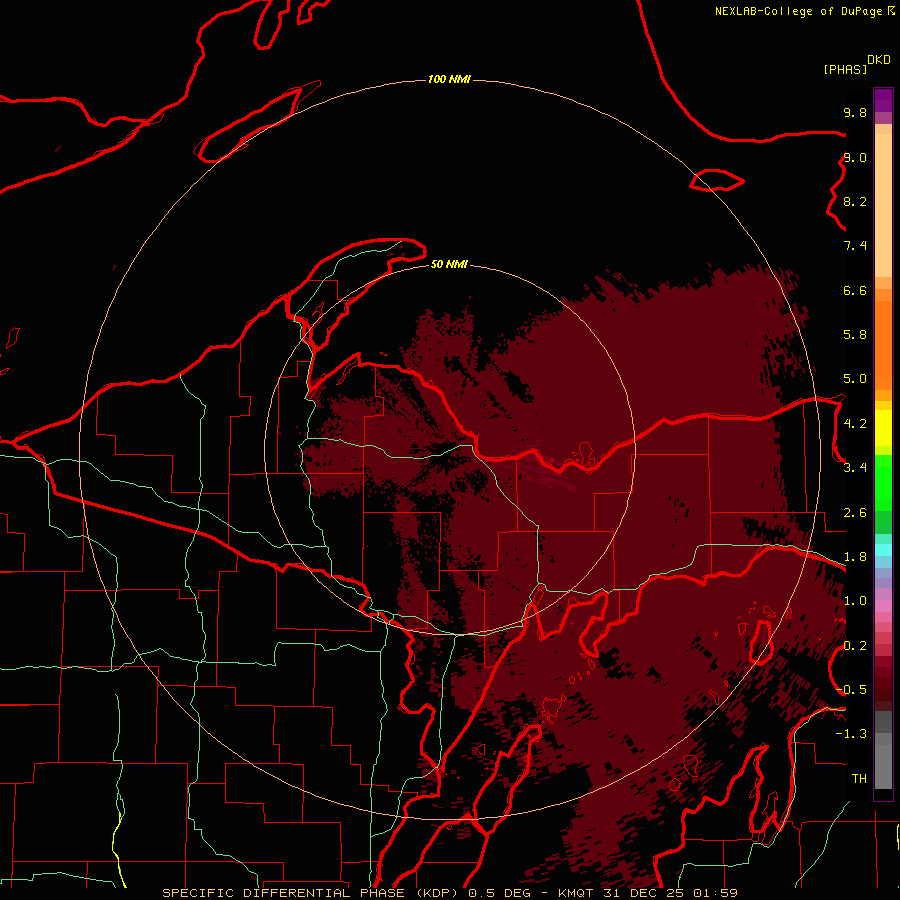Screen dimensions: 900x900
Task: Pick the cyan color bar segment near 1.8
Action: click(x=883, y=550)
